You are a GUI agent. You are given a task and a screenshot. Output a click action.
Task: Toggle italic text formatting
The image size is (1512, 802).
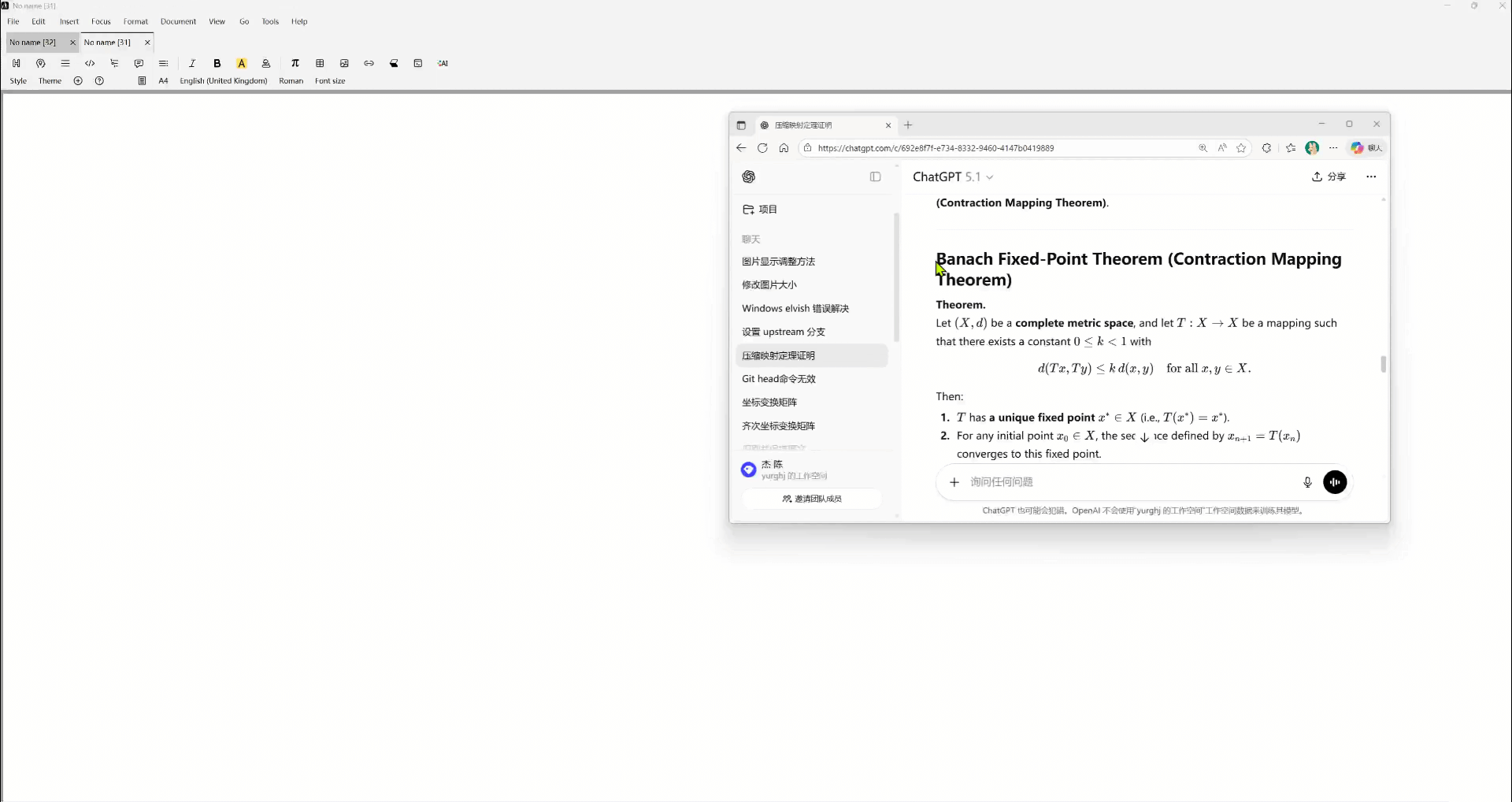(x=192, y=64)
